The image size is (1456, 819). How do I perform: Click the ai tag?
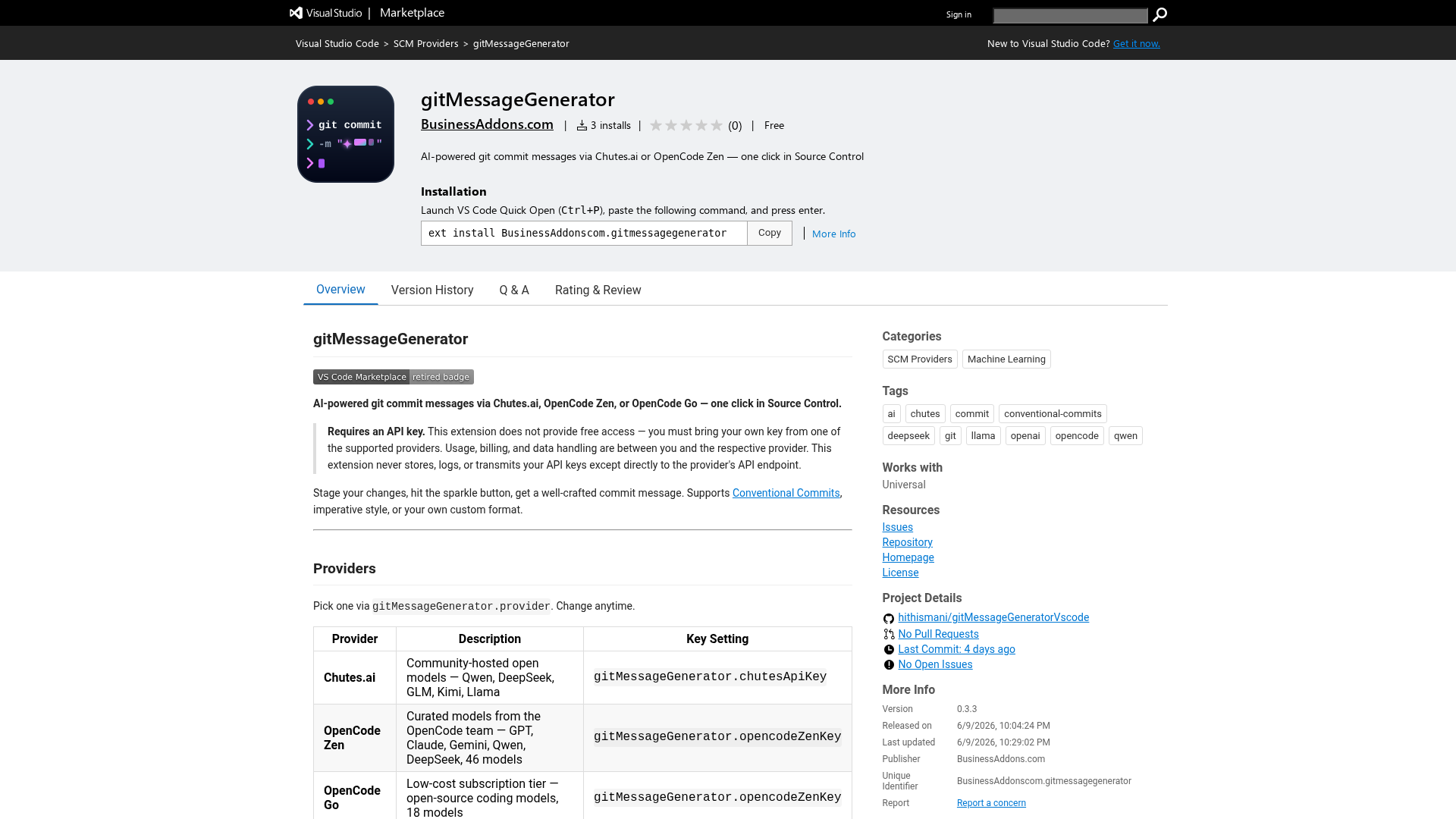(x=892, y=414)
